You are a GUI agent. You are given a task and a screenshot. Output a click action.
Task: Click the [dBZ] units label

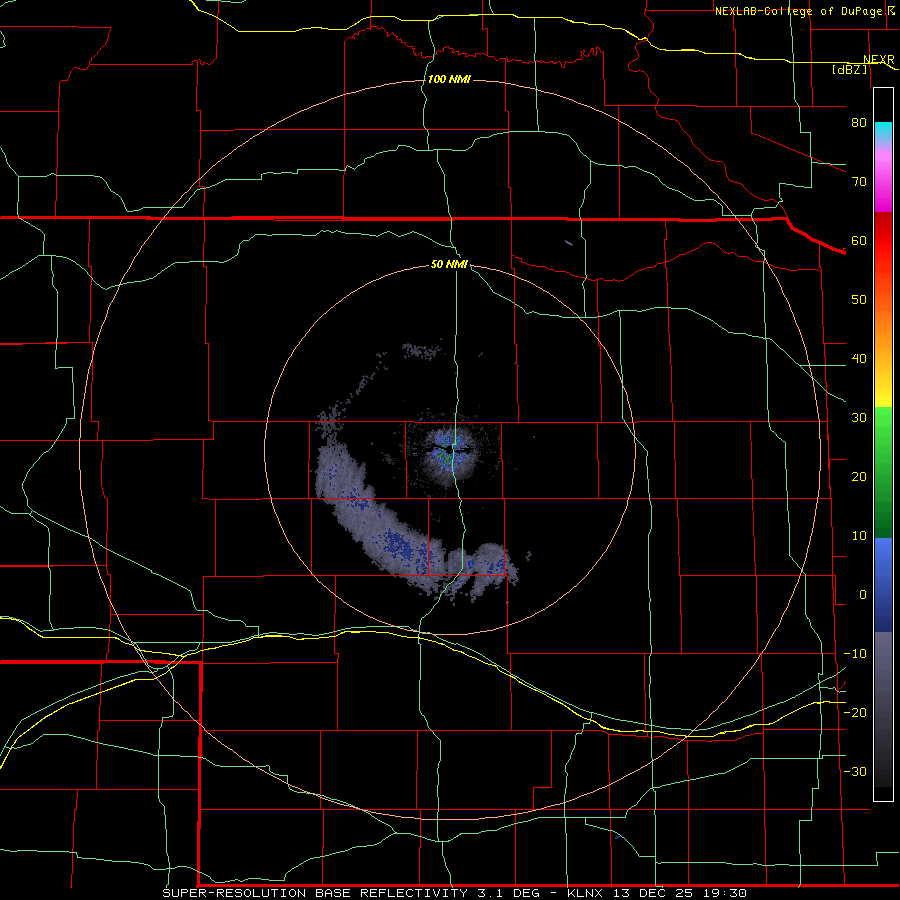tap(849, 70)
